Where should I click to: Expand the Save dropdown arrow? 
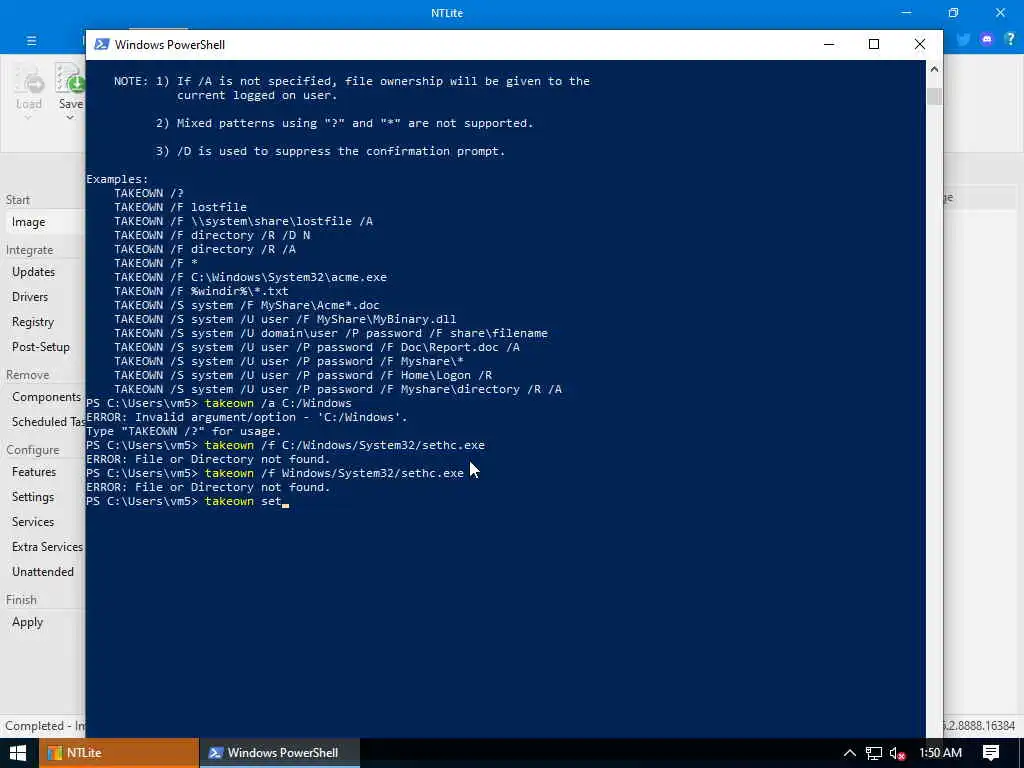pos(70,118)
